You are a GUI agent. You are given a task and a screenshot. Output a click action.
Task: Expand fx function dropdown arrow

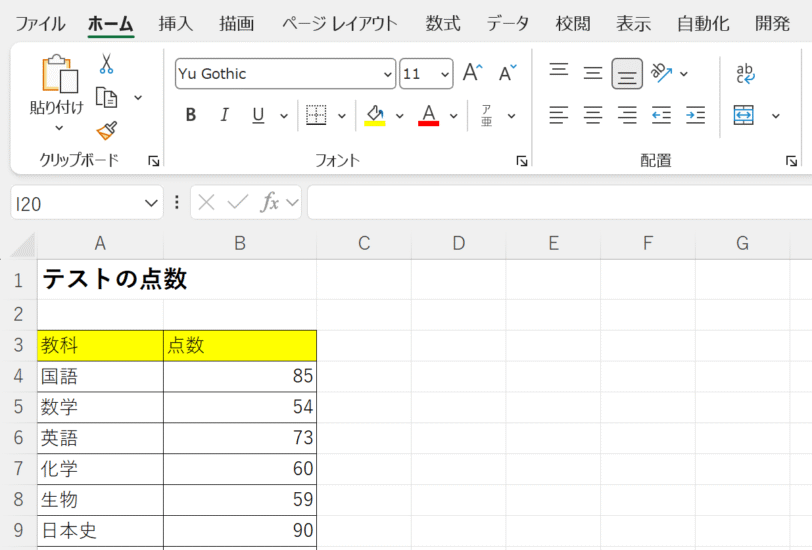pyautogui.click(x=292, y=202)
